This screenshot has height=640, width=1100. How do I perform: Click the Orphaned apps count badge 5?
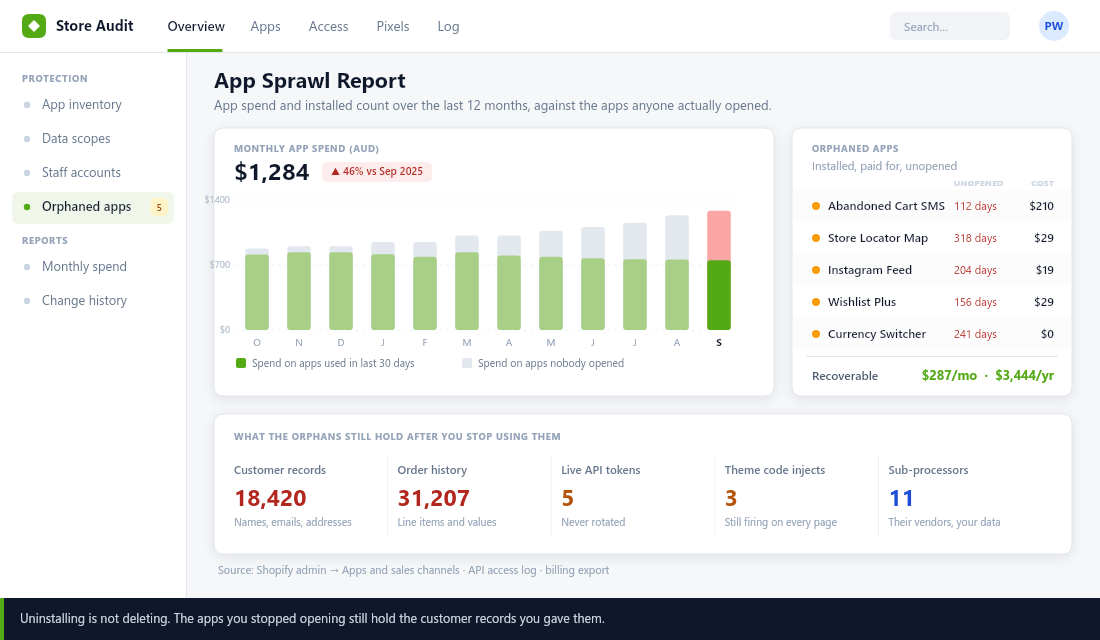coord(159,207)
